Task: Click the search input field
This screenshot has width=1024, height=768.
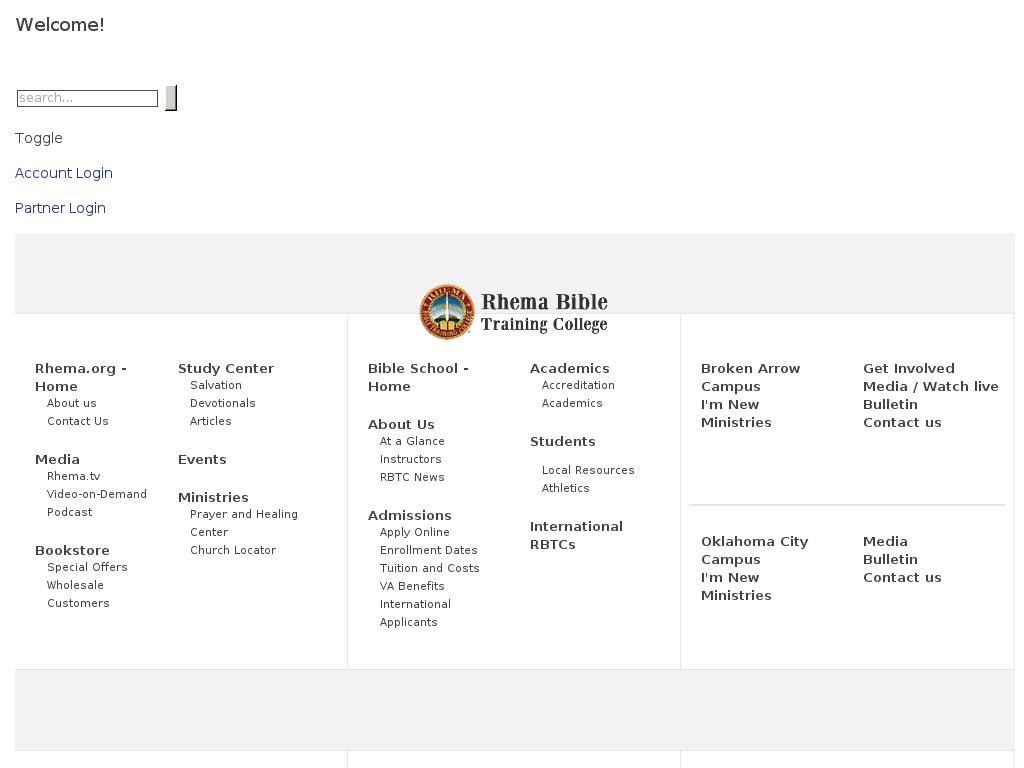Action: [x=88, y=98]
